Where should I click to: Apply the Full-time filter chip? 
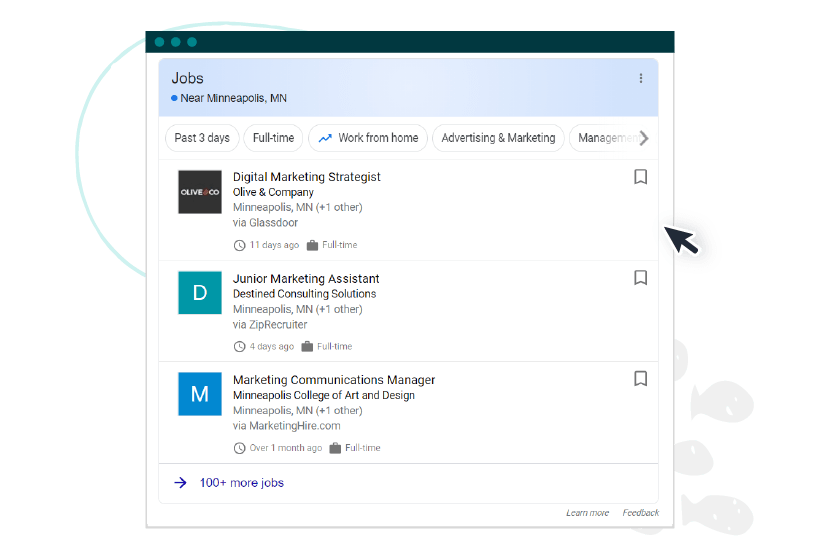pos(273,138)
